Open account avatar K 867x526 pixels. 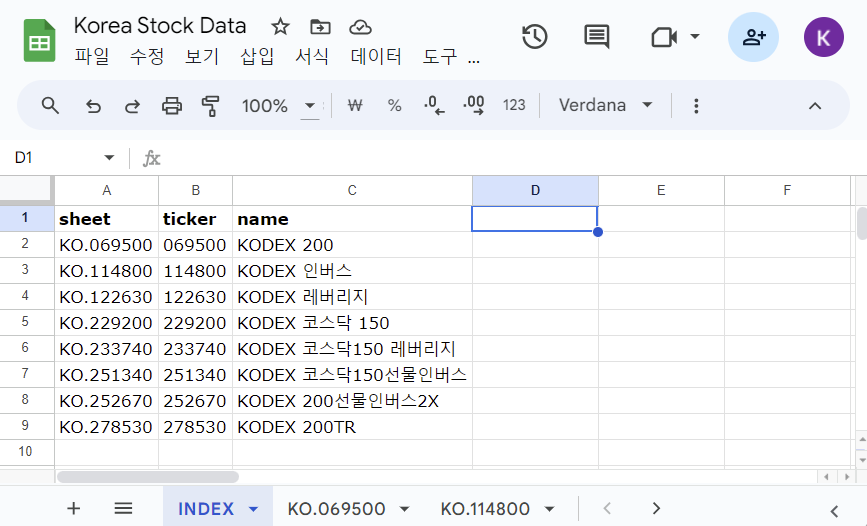pyautogui.click(x=823, y=37)
